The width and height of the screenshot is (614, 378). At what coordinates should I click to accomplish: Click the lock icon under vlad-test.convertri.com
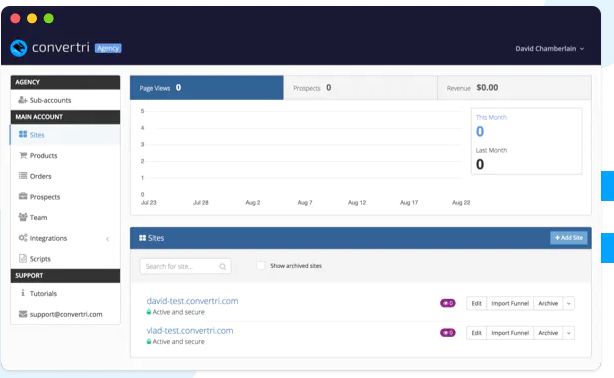pyautogui.click(x=149, y=342)
